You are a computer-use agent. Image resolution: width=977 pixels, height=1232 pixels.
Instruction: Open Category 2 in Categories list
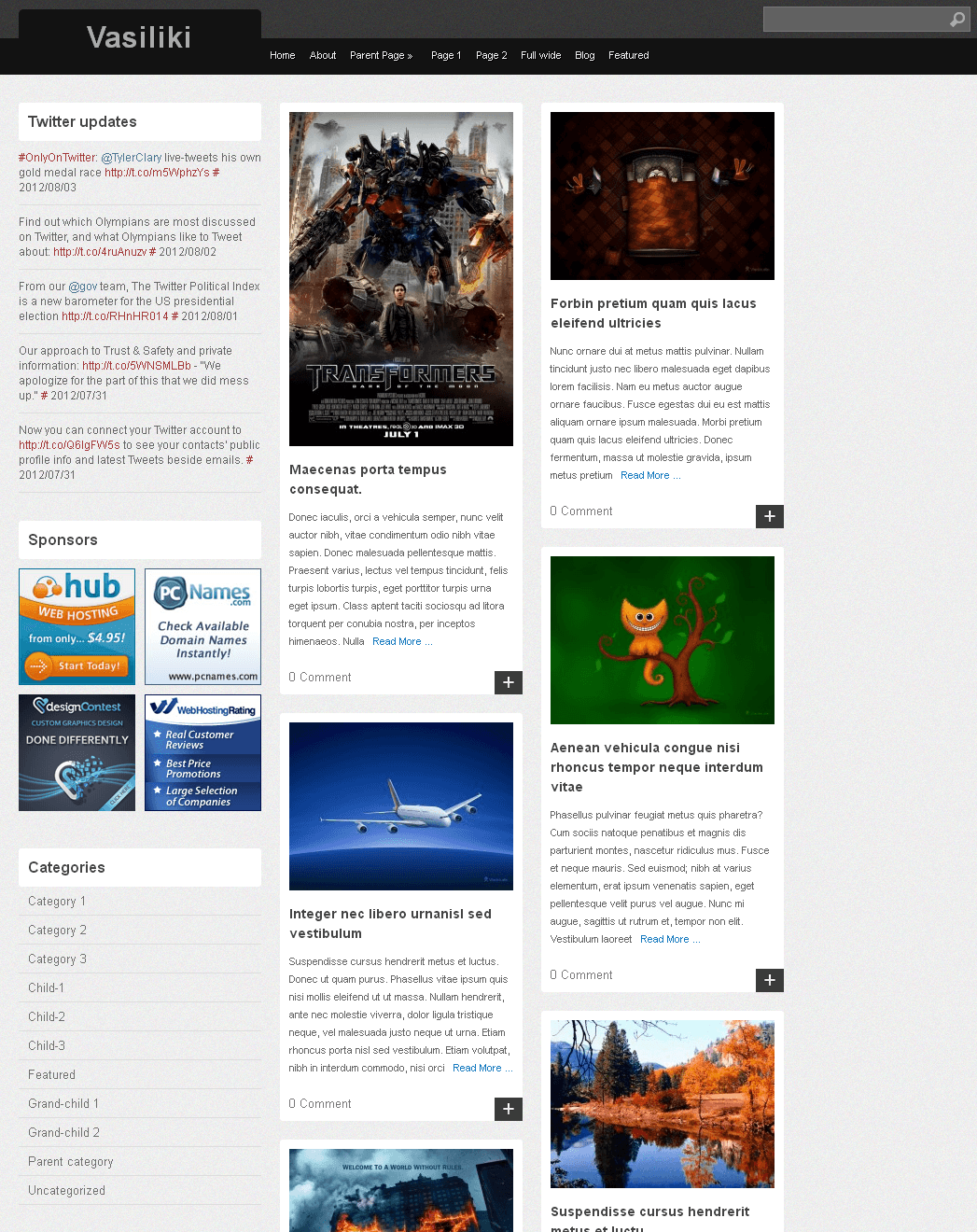(x=57, y=931)
